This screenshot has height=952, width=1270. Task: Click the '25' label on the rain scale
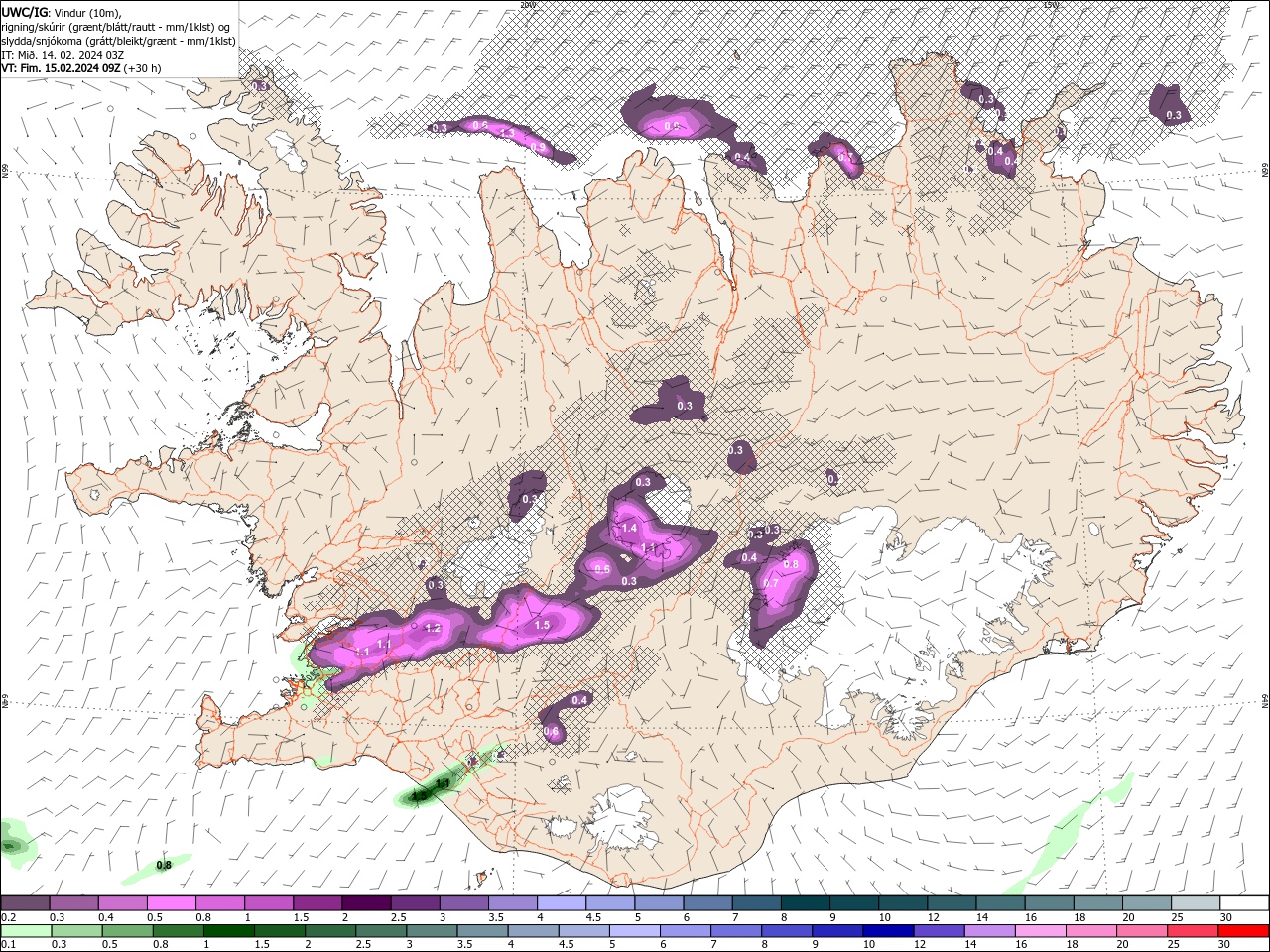point(1174,945)
